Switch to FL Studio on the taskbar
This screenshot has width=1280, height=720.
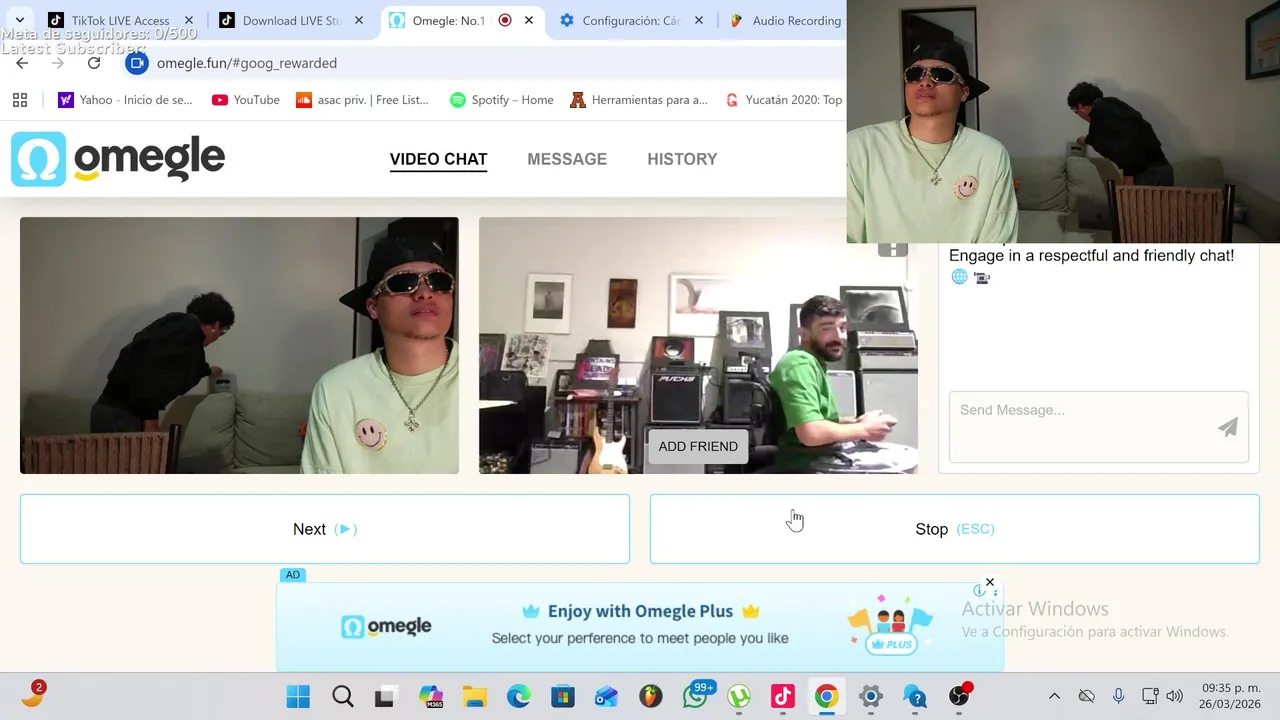pyautogui.click(x=651, y=696)
